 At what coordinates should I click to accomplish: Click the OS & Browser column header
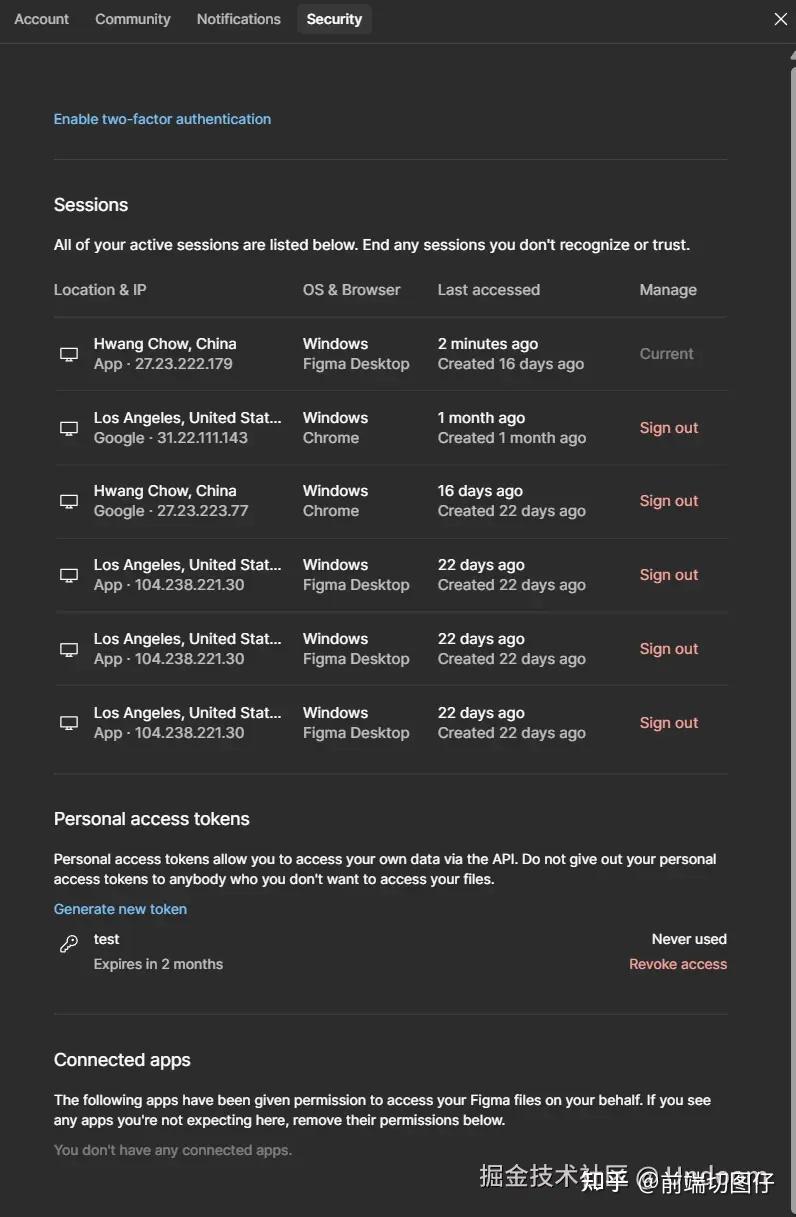[351, 290]
